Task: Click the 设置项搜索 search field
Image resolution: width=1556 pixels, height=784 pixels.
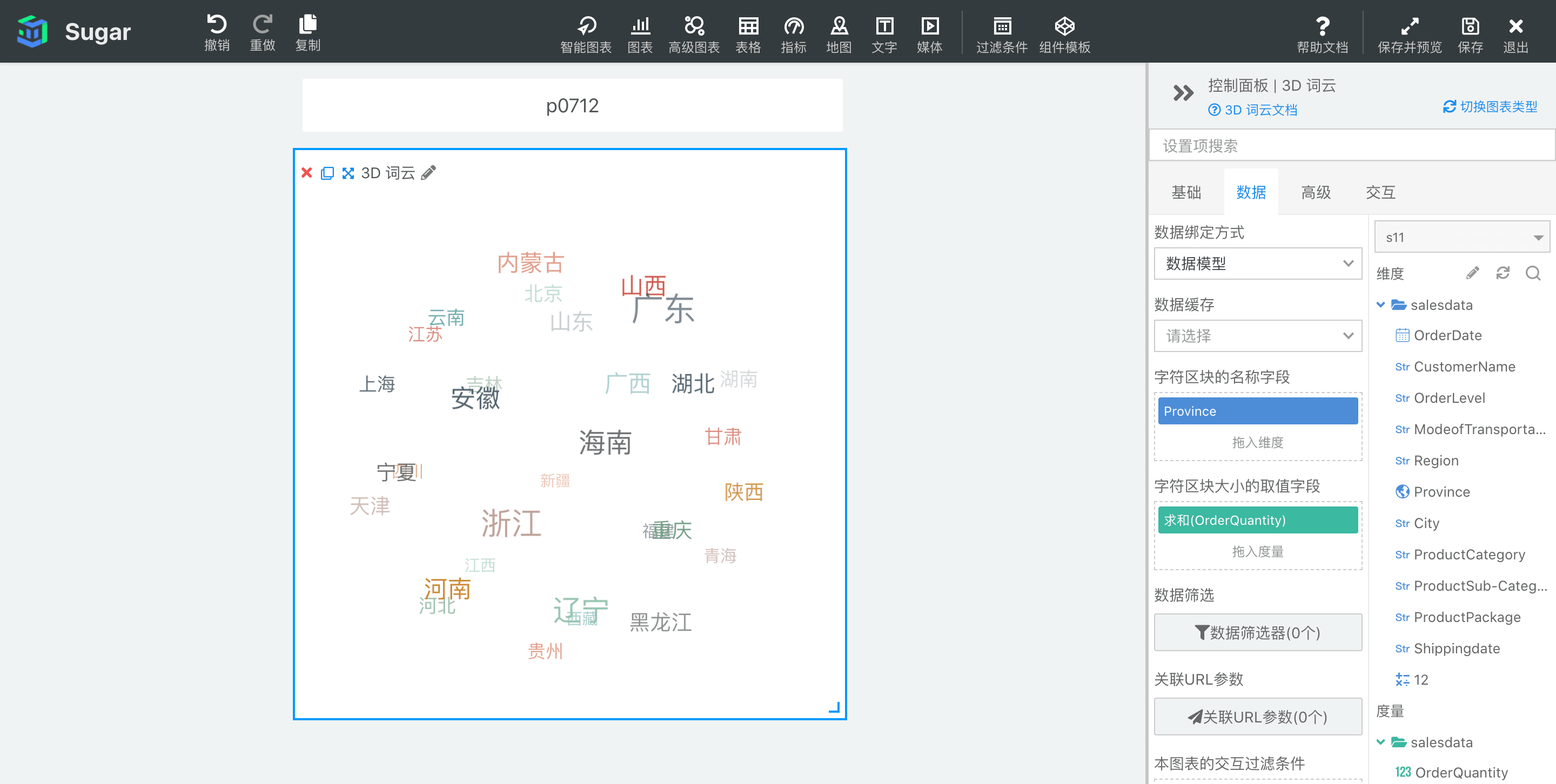Action: point(1352,145)
